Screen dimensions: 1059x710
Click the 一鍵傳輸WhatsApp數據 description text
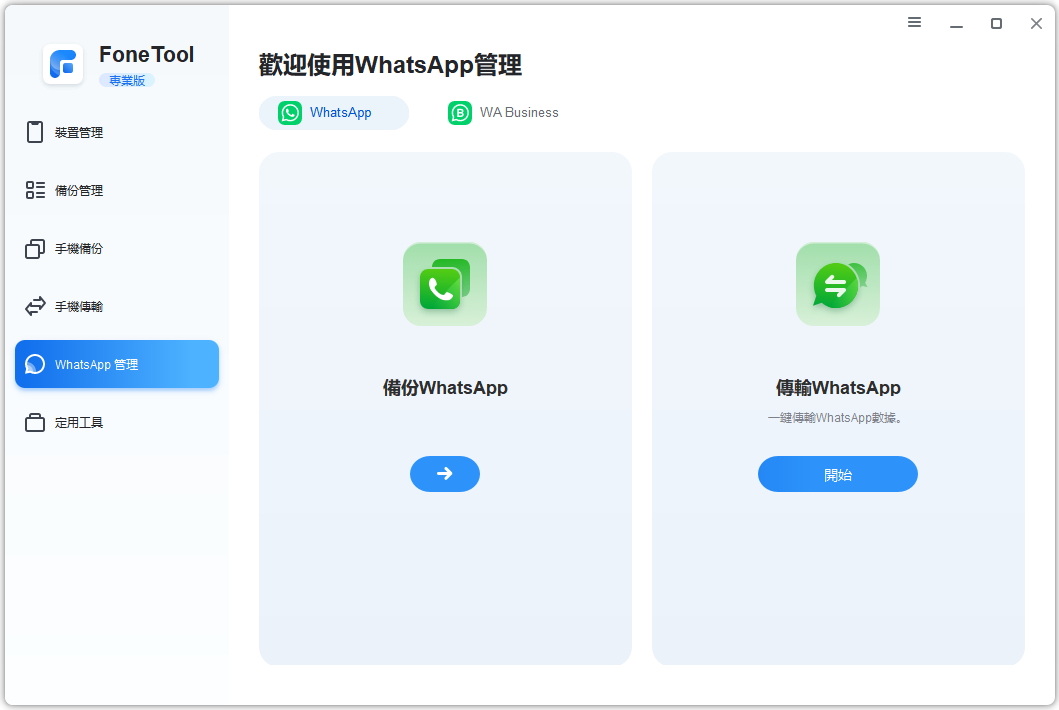click(837, 418)
